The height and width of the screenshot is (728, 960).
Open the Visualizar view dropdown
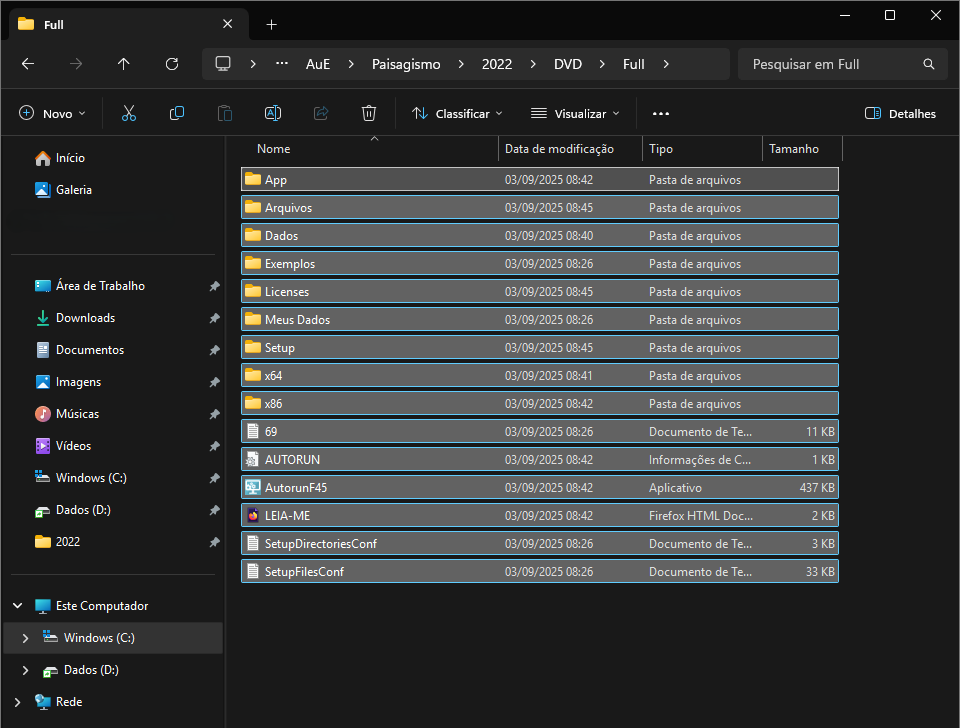tap(575, 114)
